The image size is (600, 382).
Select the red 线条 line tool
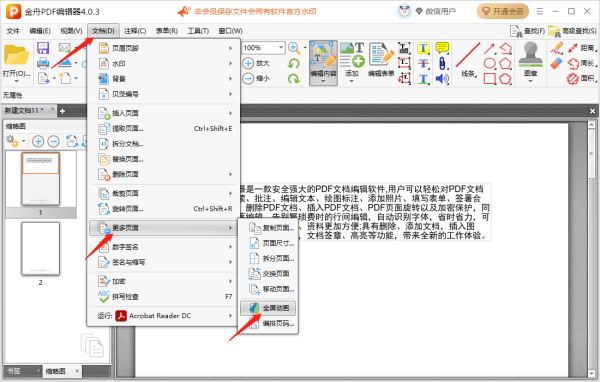click(468, 56)
